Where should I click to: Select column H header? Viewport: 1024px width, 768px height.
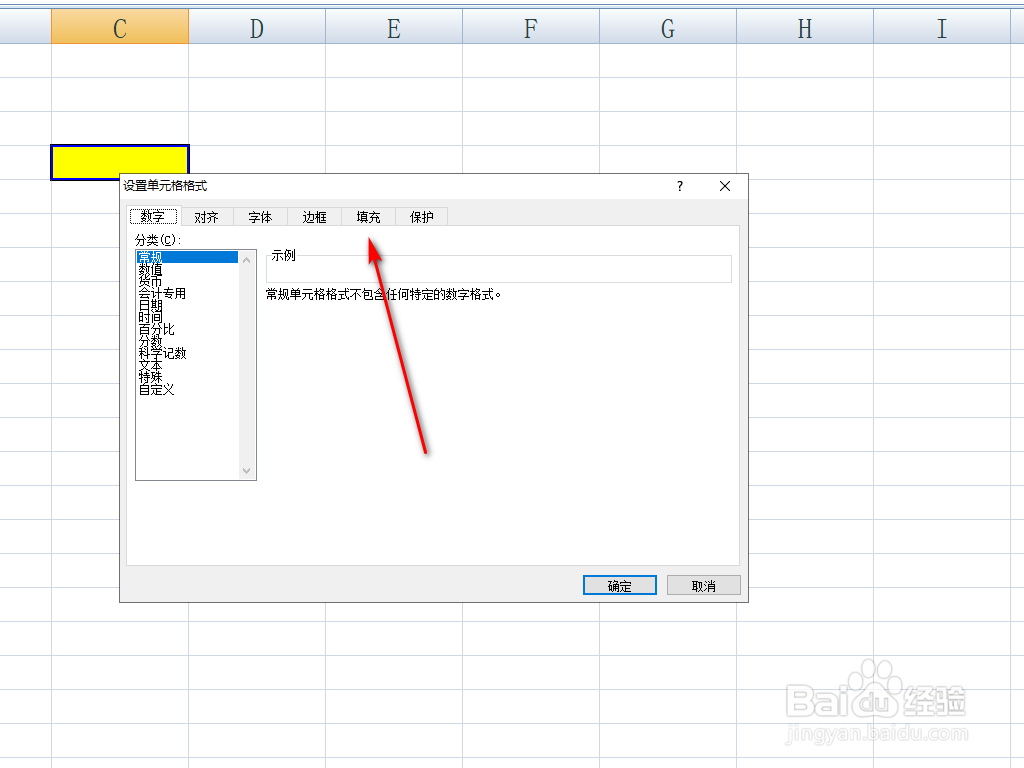tap(805, 28)
